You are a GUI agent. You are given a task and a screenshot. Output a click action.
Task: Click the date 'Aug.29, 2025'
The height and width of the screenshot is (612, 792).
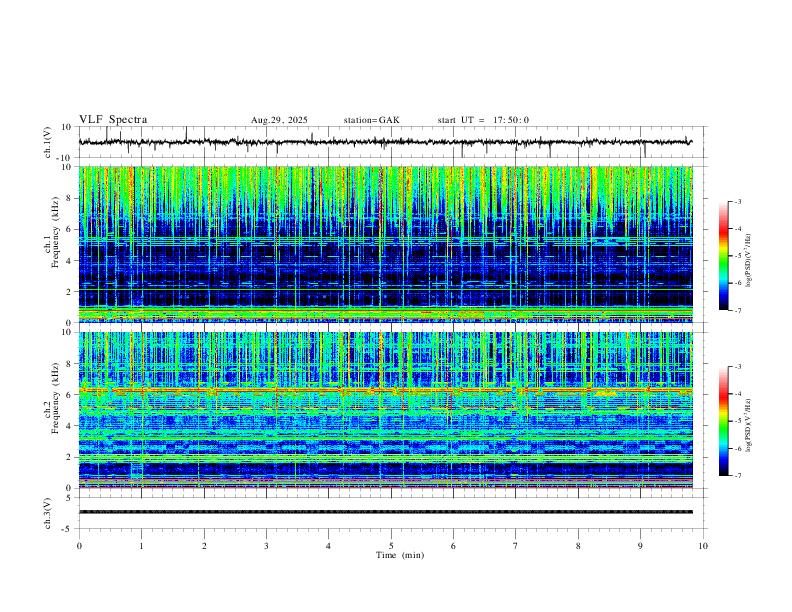[x=279, y=120]
